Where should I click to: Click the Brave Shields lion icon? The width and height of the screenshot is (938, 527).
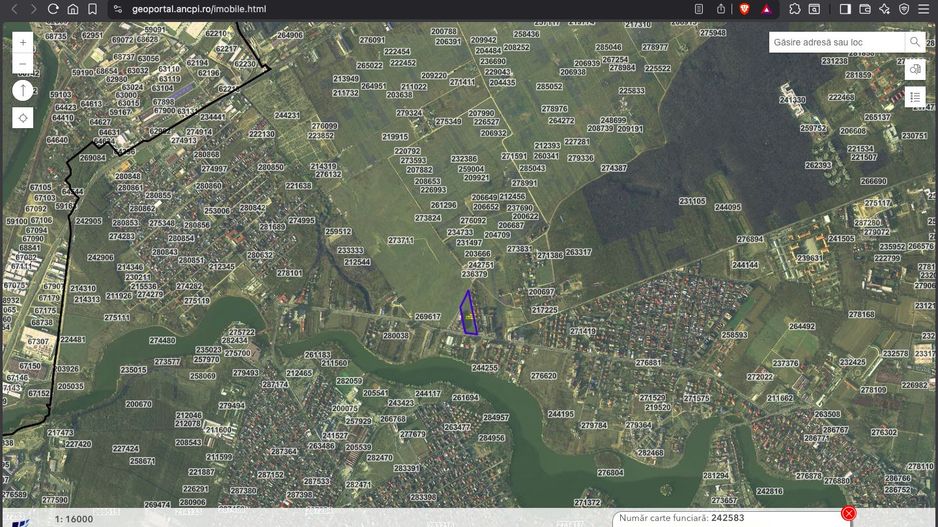click(x=744, y=9)
